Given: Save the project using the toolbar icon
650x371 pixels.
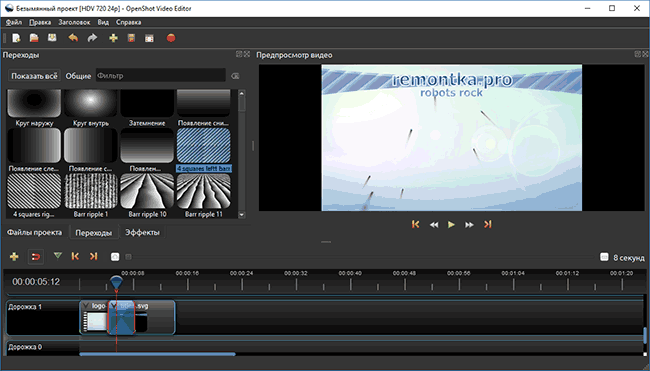Looking at the screenshot, I should click(52, 38).
